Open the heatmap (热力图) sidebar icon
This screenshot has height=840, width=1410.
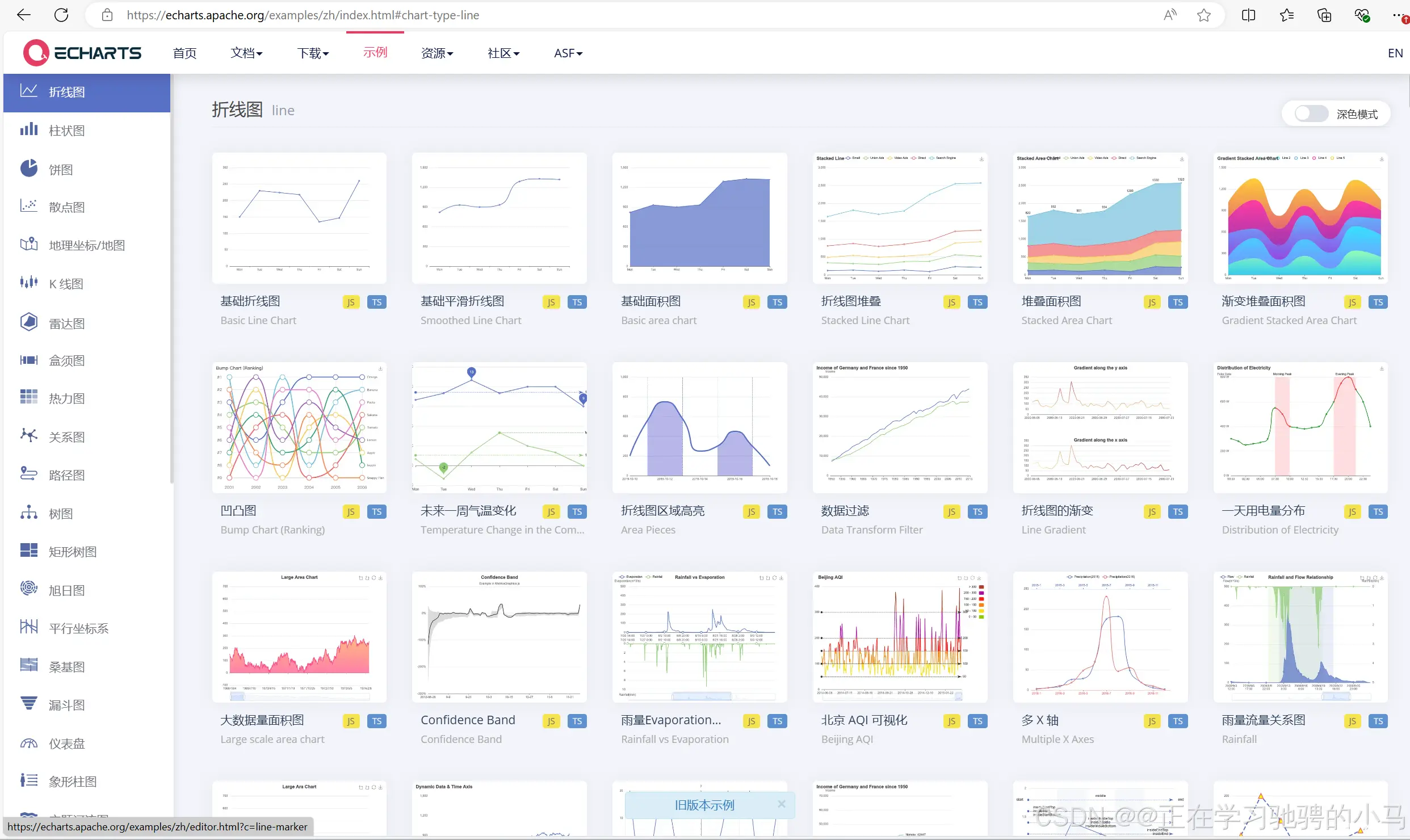[29, 397]
